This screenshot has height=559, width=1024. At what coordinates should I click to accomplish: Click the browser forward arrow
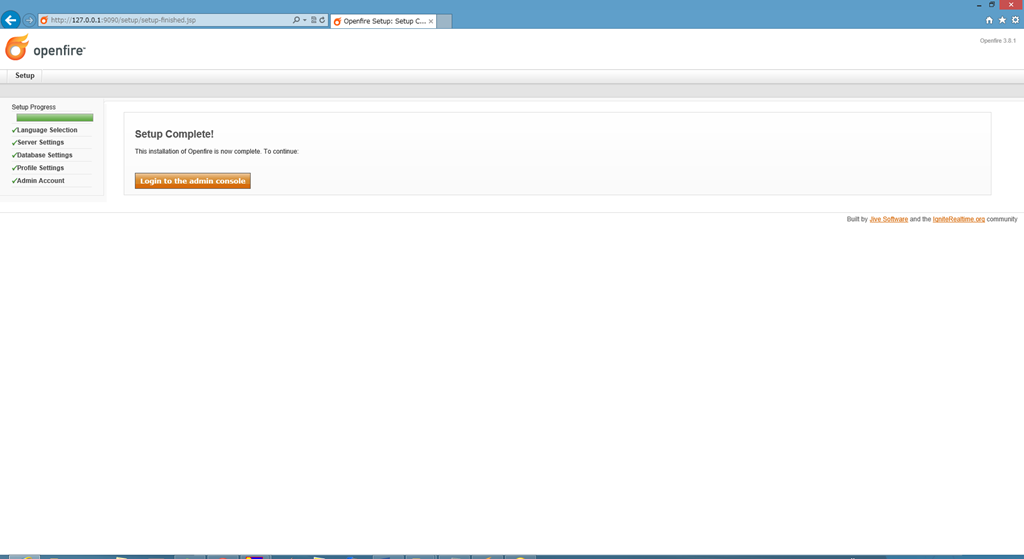pos(29,20)
